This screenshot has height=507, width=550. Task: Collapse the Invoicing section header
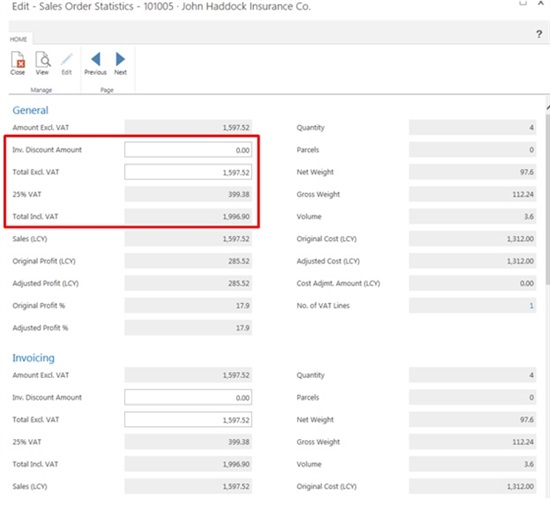pyautogui.click(x=34, y=358)
